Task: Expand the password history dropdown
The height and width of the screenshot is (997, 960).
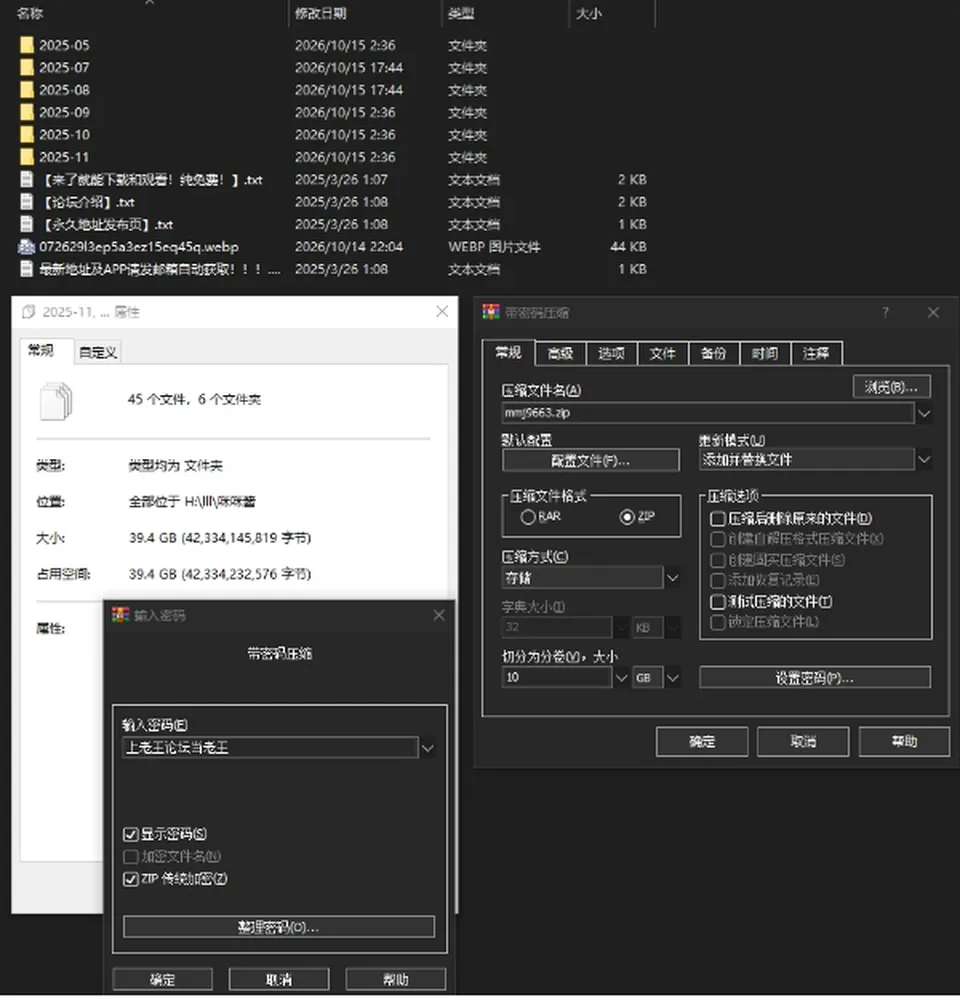Action: click(x=428, y=748)
